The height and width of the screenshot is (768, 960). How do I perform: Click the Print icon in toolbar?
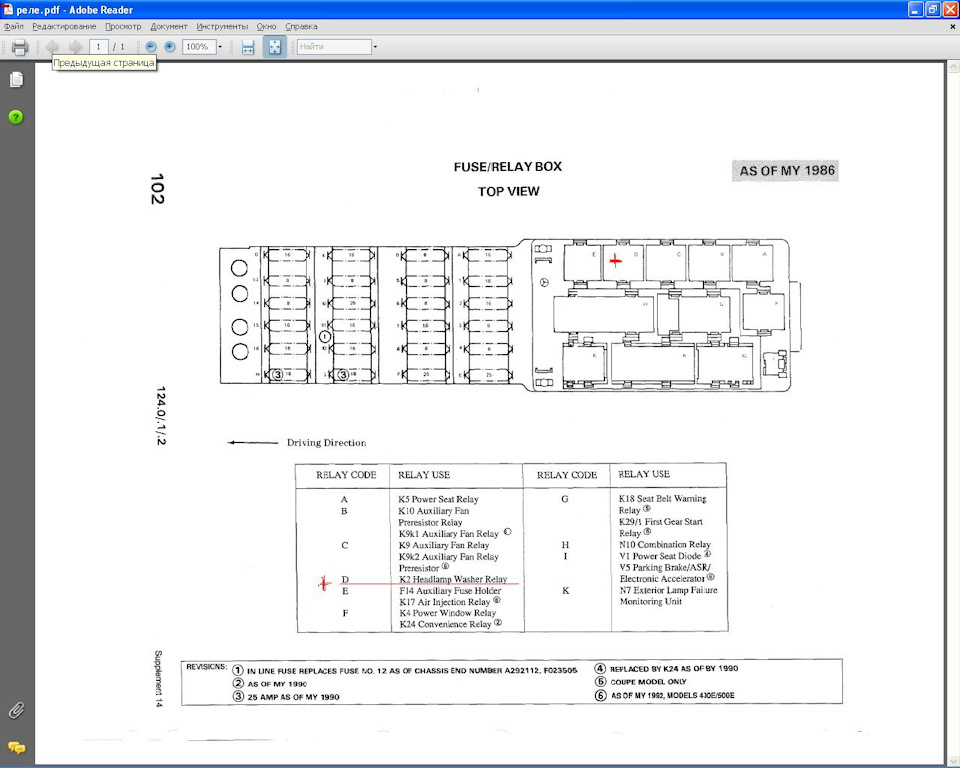coord(20,47)
